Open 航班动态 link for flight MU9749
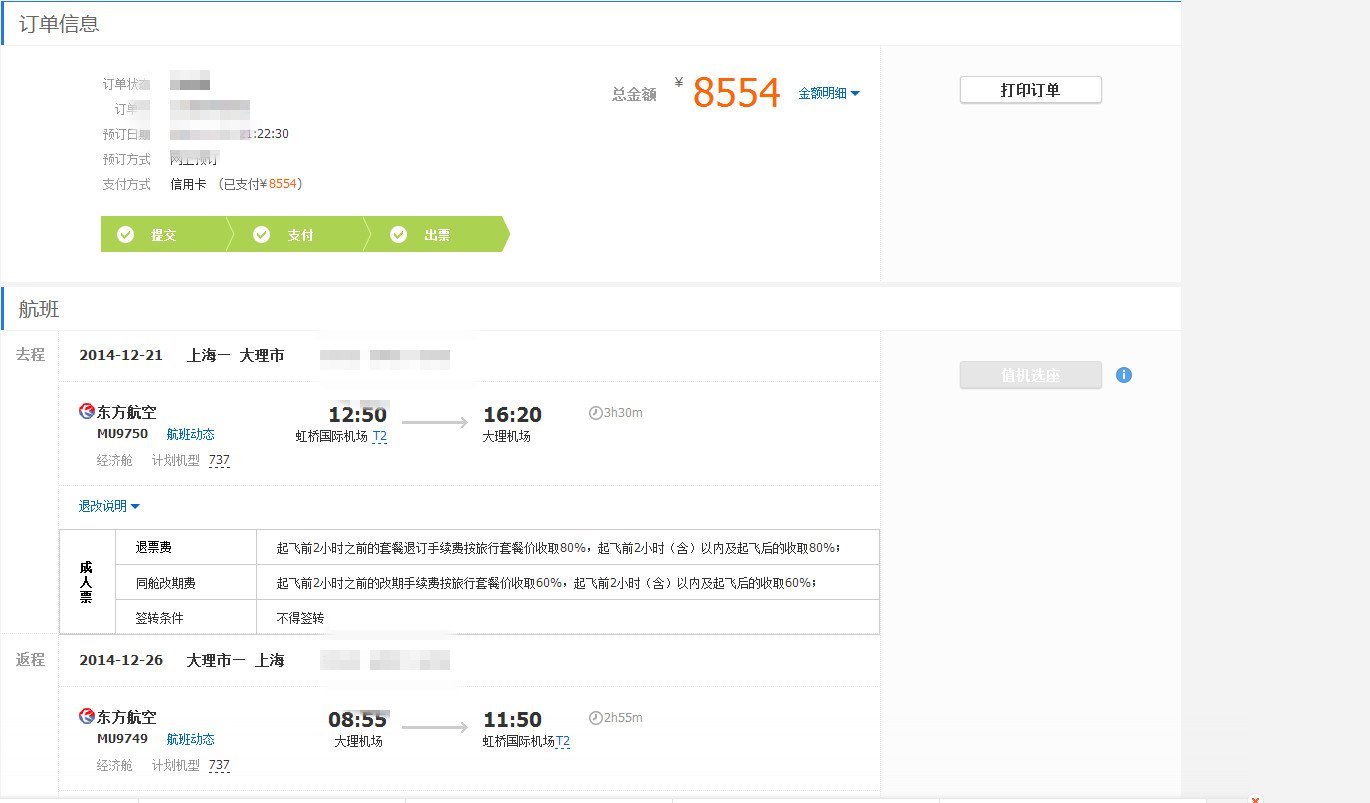Screen dimensions: 1370x803 point(190,739)
